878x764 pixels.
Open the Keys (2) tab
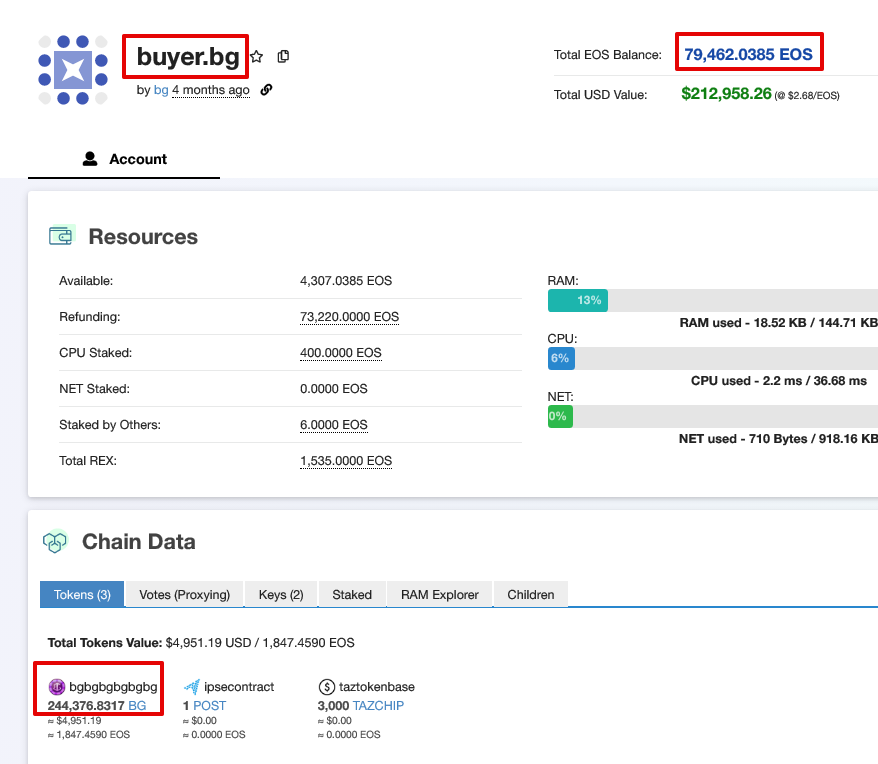point(281,594)
